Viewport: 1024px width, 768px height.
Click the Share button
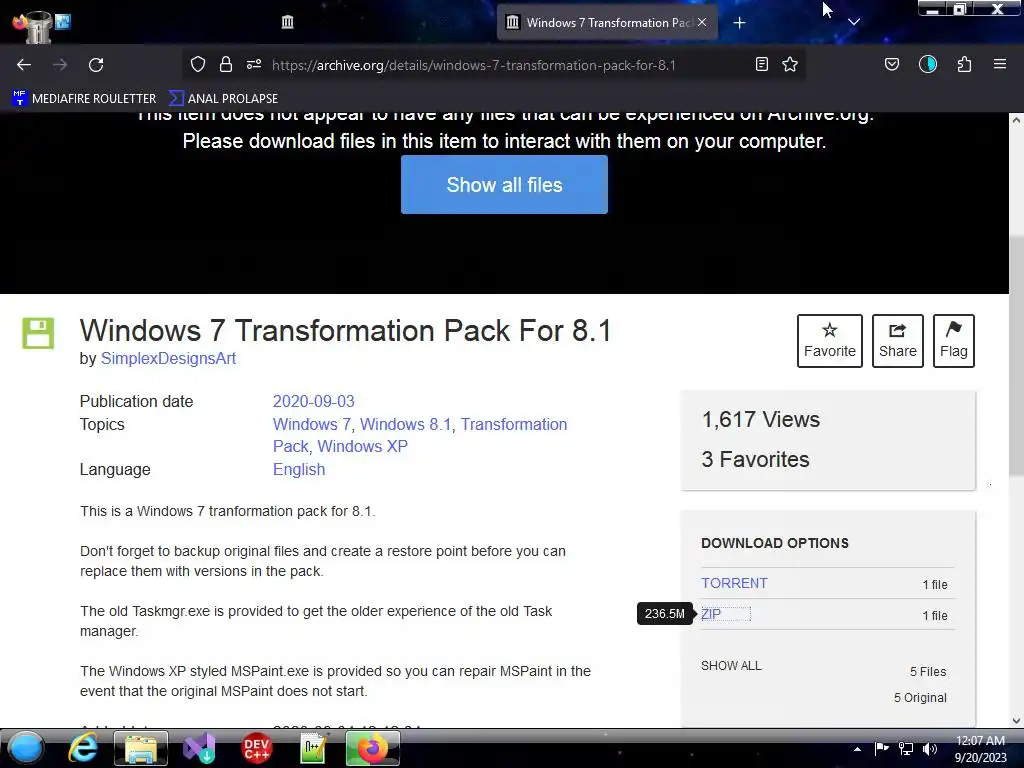[x=898, y=341]
